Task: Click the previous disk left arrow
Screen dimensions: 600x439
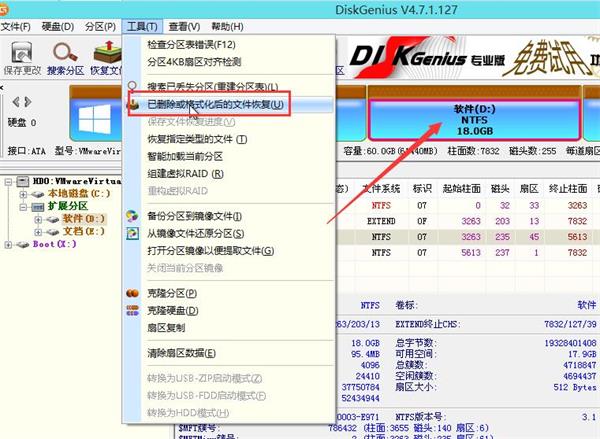Action: (x=16, y=102)
